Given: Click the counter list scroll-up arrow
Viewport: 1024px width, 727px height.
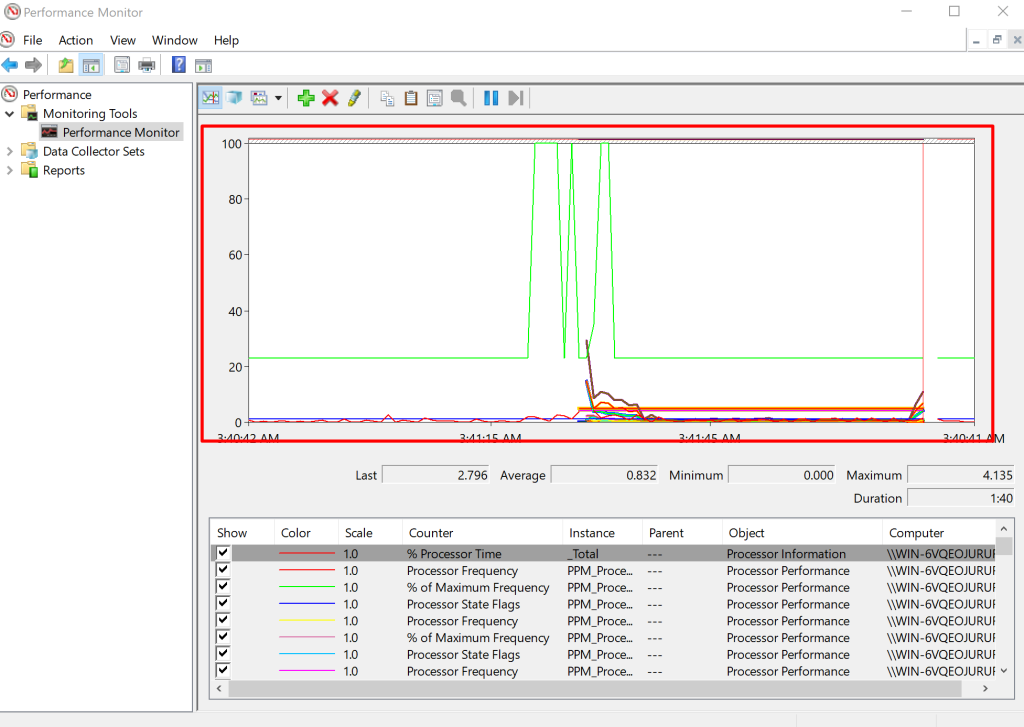Looking at the screenshot, I should (x=1004, y=528).
